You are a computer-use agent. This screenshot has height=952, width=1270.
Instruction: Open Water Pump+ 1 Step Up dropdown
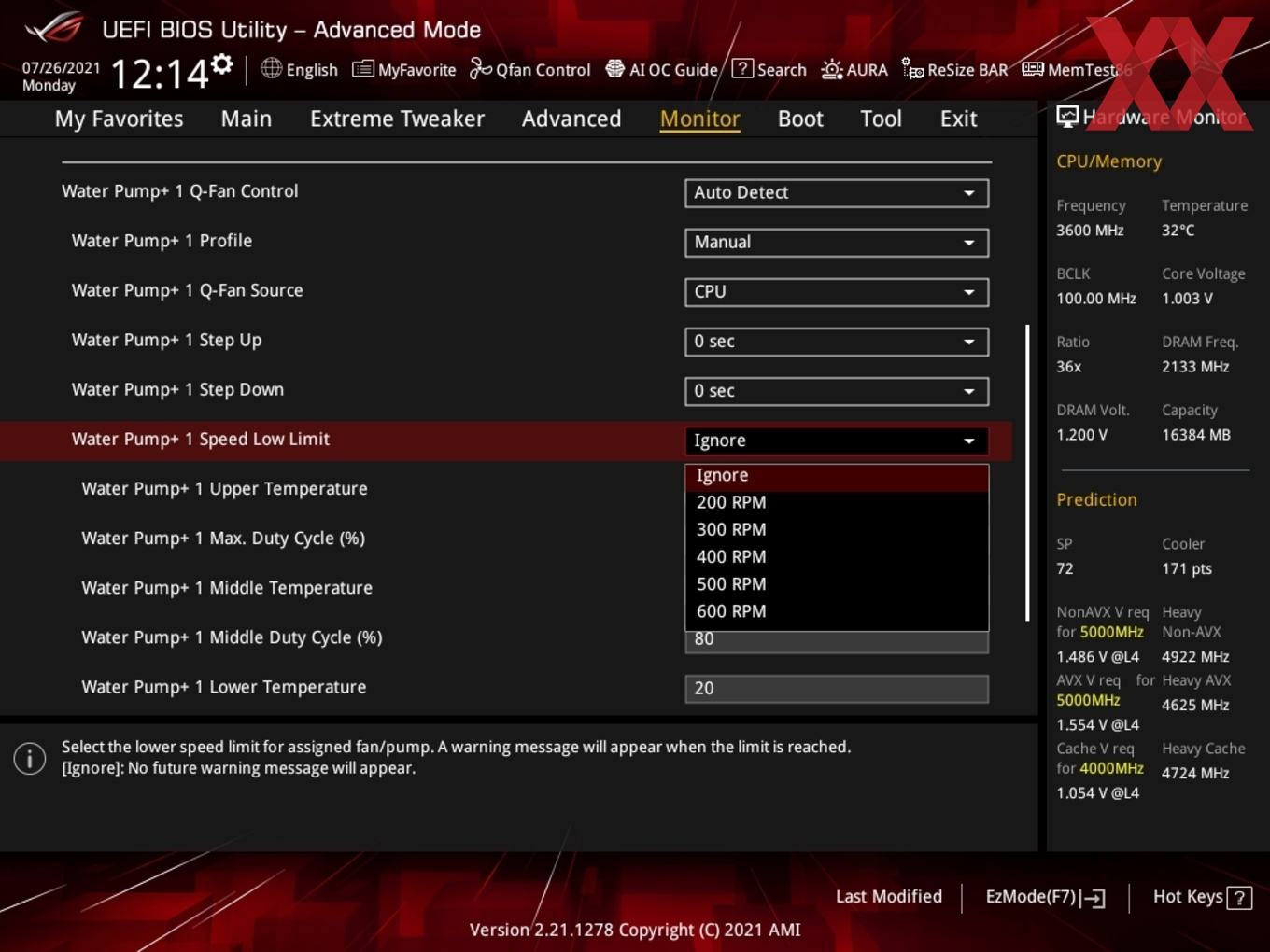click(837, 341)
